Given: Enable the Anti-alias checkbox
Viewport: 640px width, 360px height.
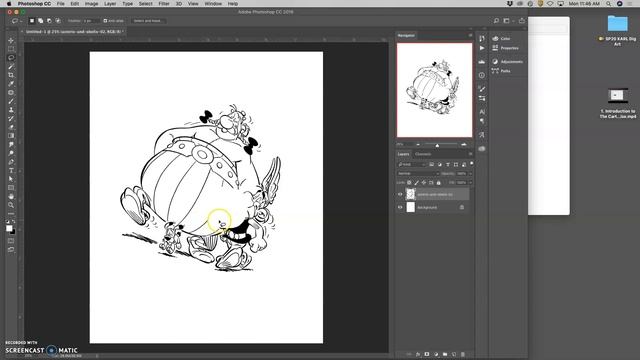Looking at the screenshot, I should pyautogui.click(x=105, y=21).
